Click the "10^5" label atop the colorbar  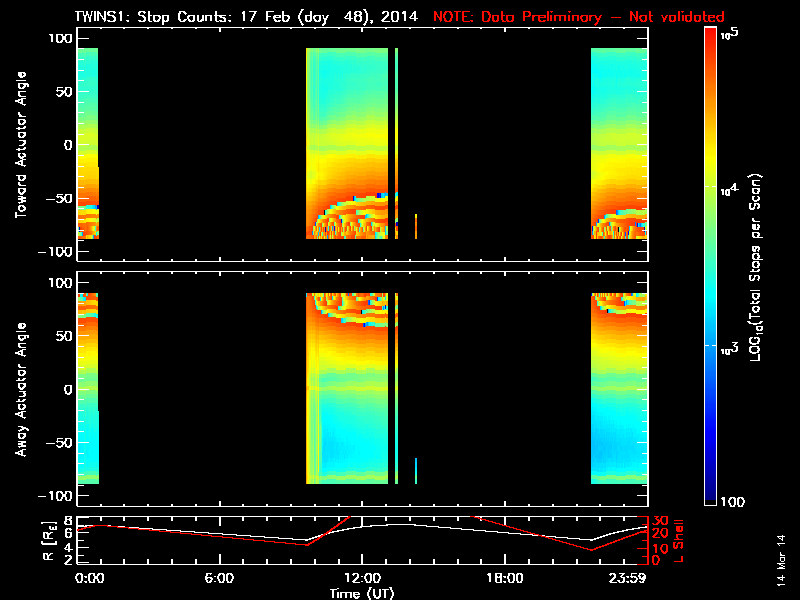730,34
